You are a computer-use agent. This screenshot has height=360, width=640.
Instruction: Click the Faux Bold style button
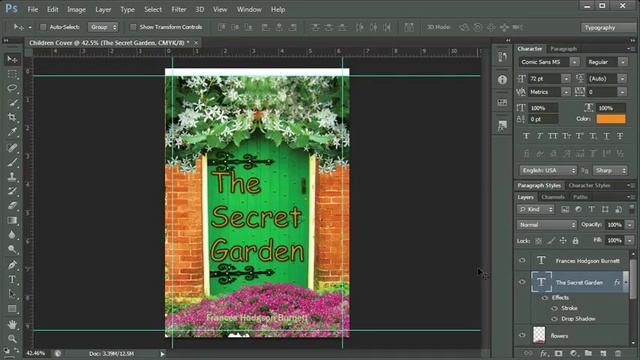pyautogui.click(x=526, y=136)
